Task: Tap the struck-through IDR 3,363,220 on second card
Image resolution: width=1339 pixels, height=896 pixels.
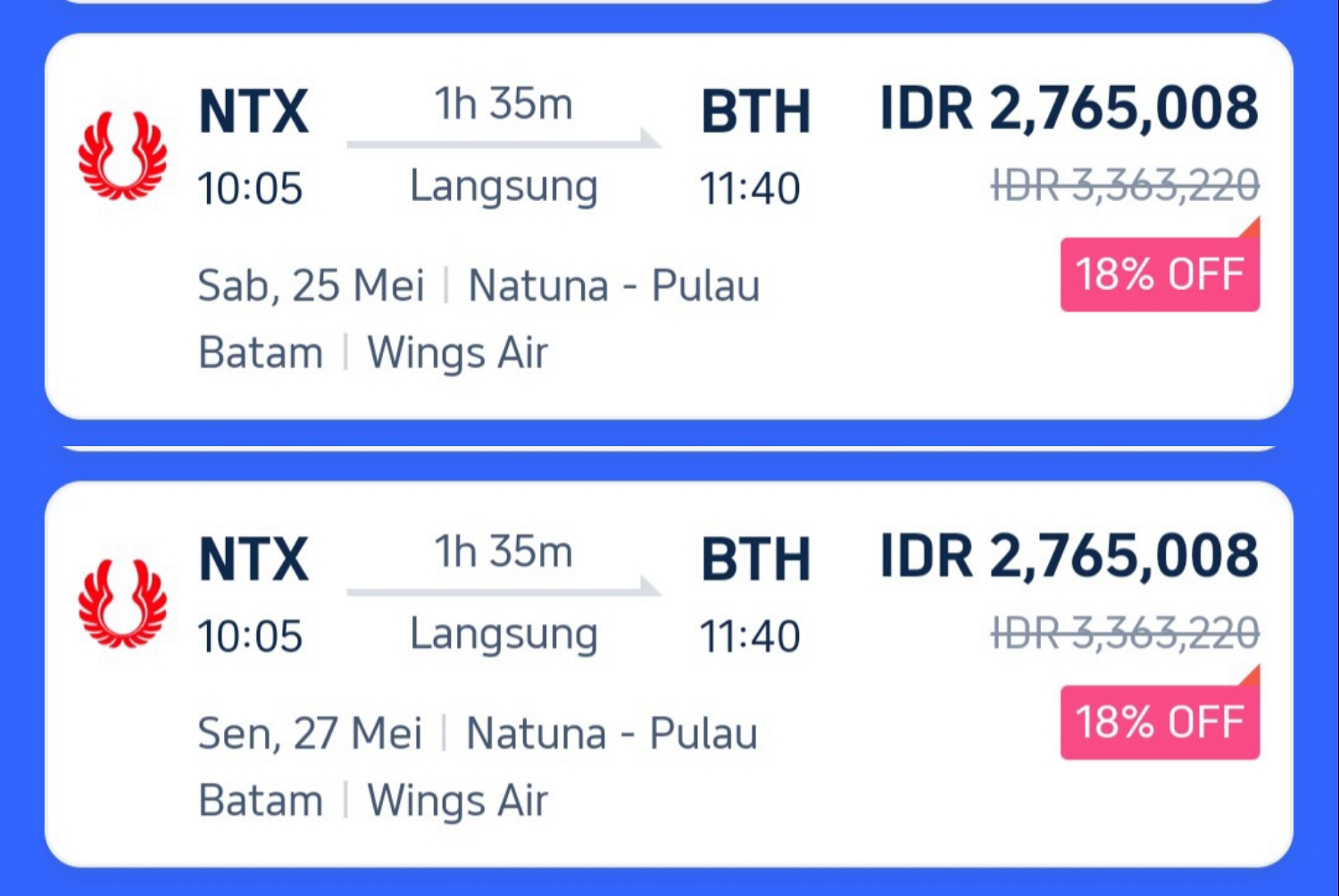Action: tap(1126, 635)
